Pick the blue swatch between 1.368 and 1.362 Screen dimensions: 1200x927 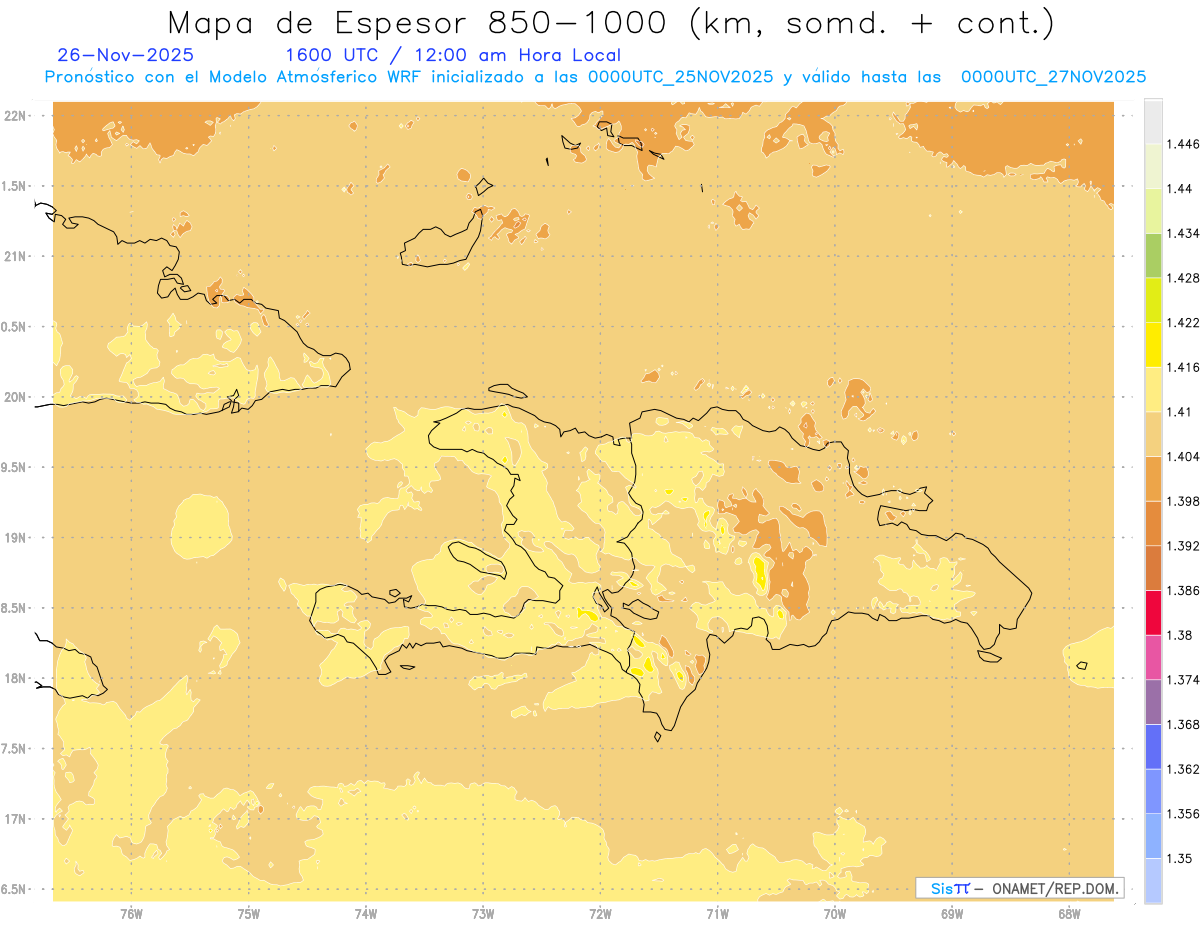pyautogui.click(x=1153, y=746)
